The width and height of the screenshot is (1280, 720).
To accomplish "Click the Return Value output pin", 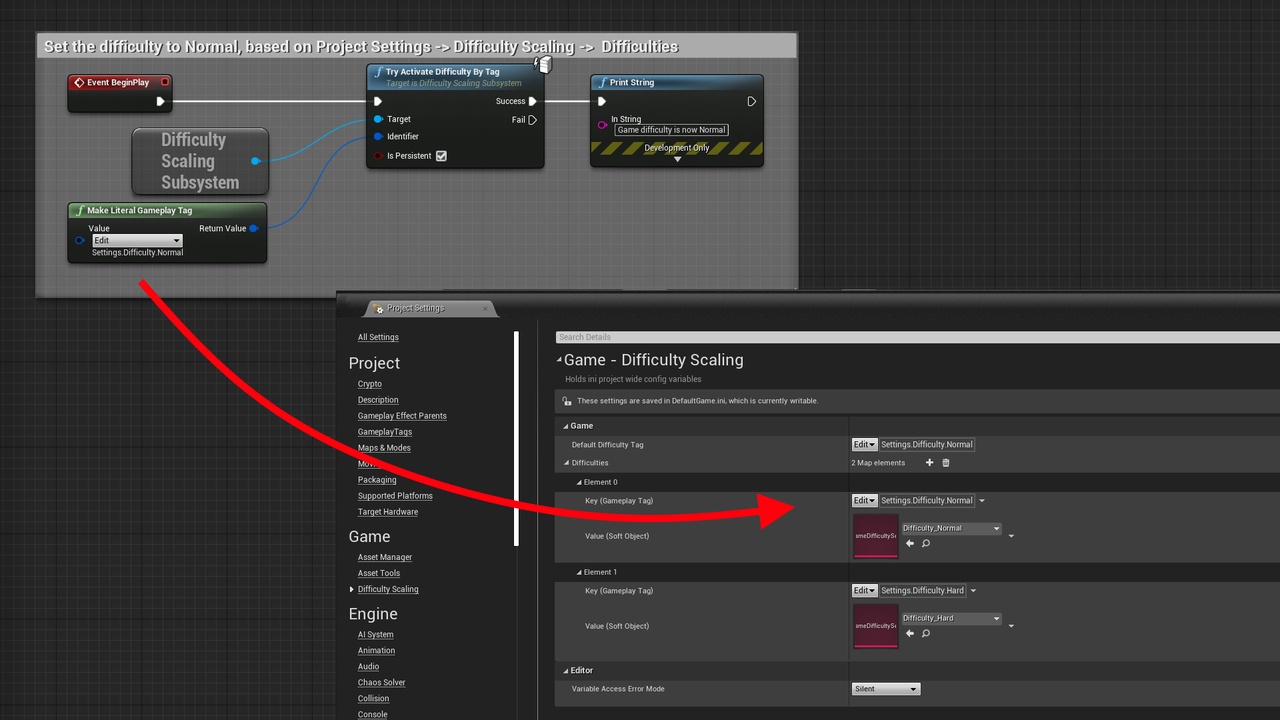I will 254,229.
